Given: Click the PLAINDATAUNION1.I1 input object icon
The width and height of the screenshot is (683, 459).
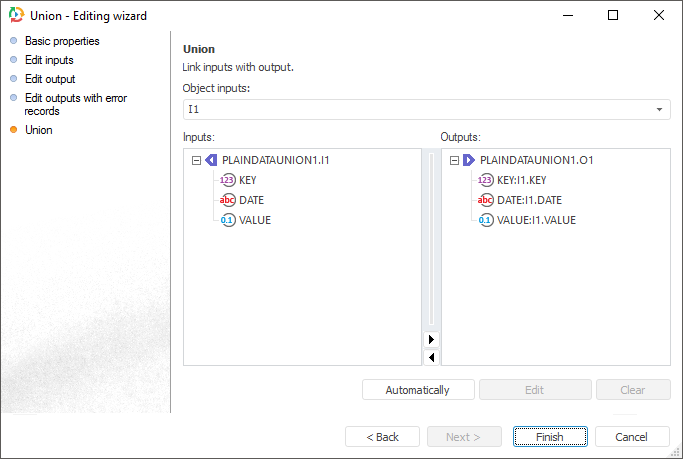Looking at the screenshot, I should coord(211,160).
